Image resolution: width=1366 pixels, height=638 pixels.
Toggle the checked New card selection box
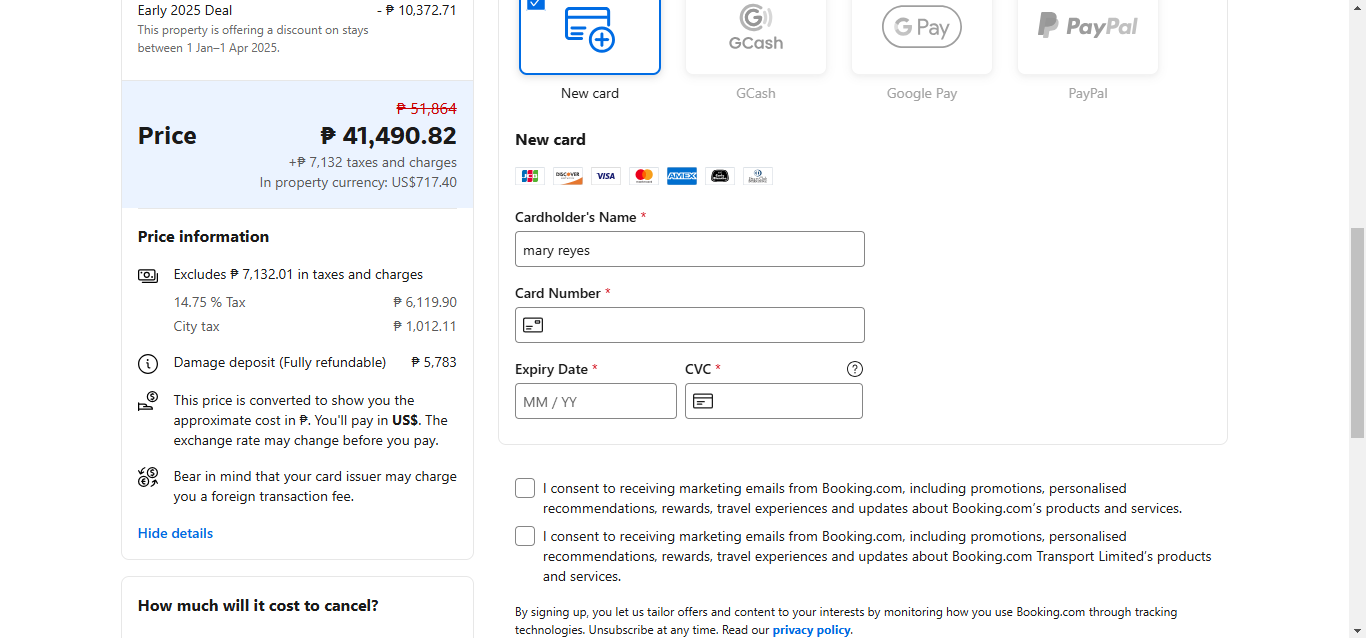[536, 4]
